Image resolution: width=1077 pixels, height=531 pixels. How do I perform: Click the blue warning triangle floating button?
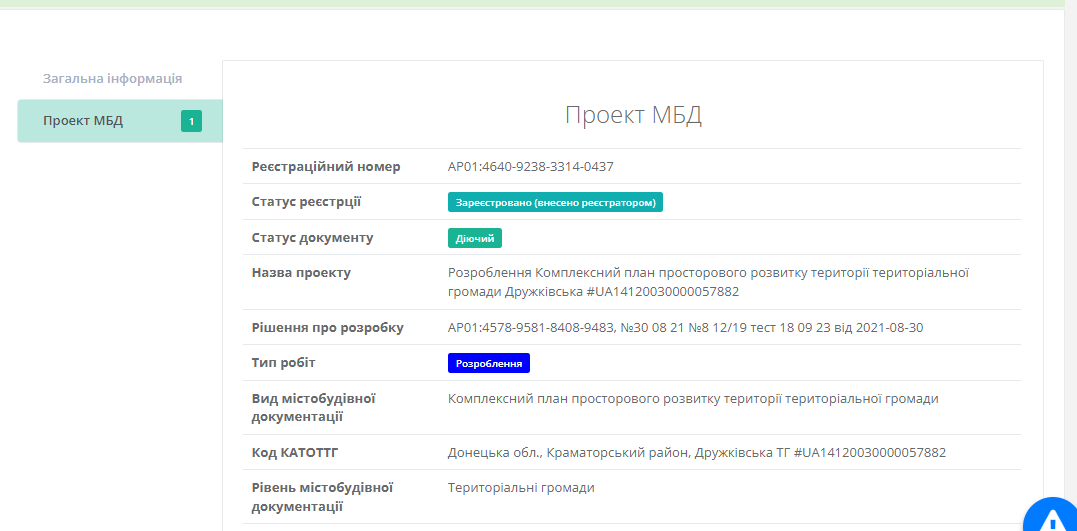[x=1052, y=517]
